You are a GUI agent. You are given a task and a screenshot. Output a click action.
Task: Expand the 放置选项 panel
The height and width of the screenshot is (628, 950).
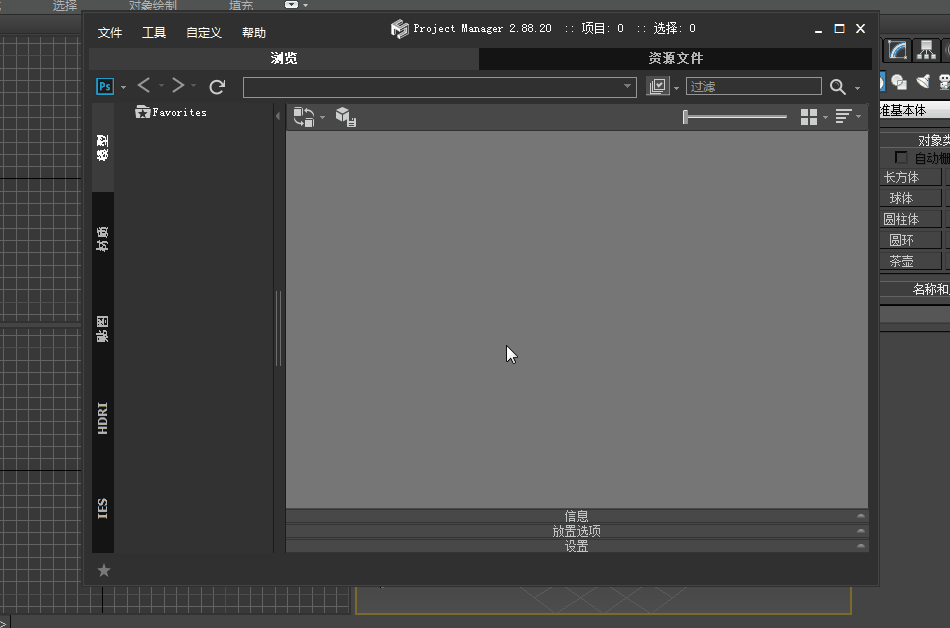point(576,531)
